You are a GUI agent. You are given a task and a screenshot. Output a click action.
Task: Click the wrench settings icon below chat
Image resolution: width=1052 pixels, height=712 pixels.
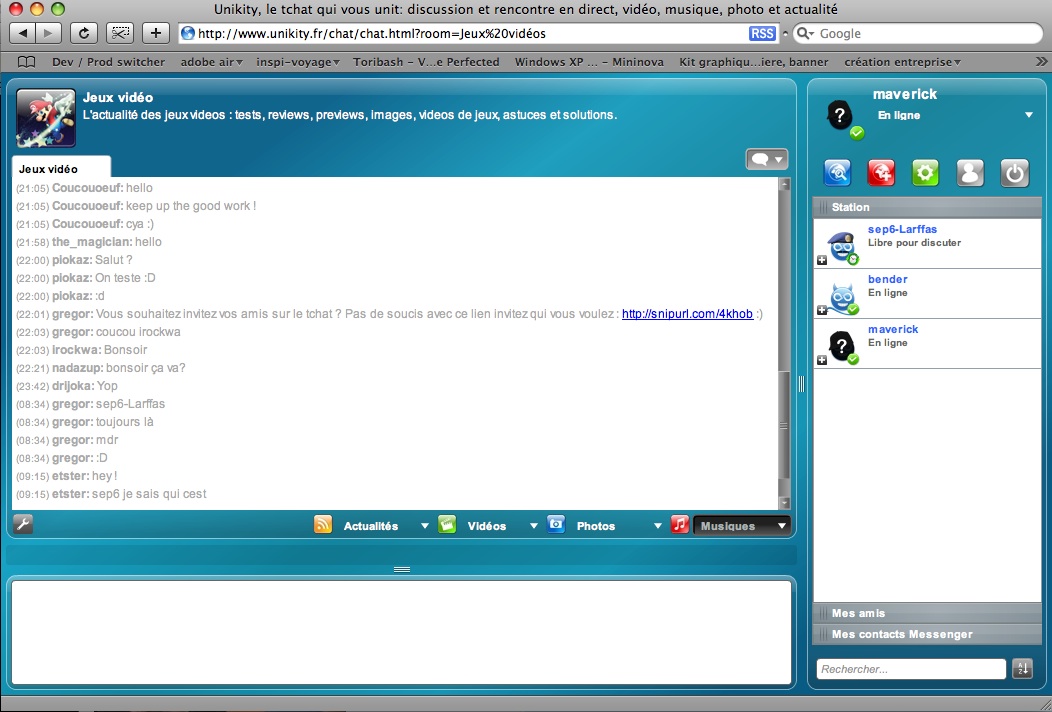click(x=23, y=524)
